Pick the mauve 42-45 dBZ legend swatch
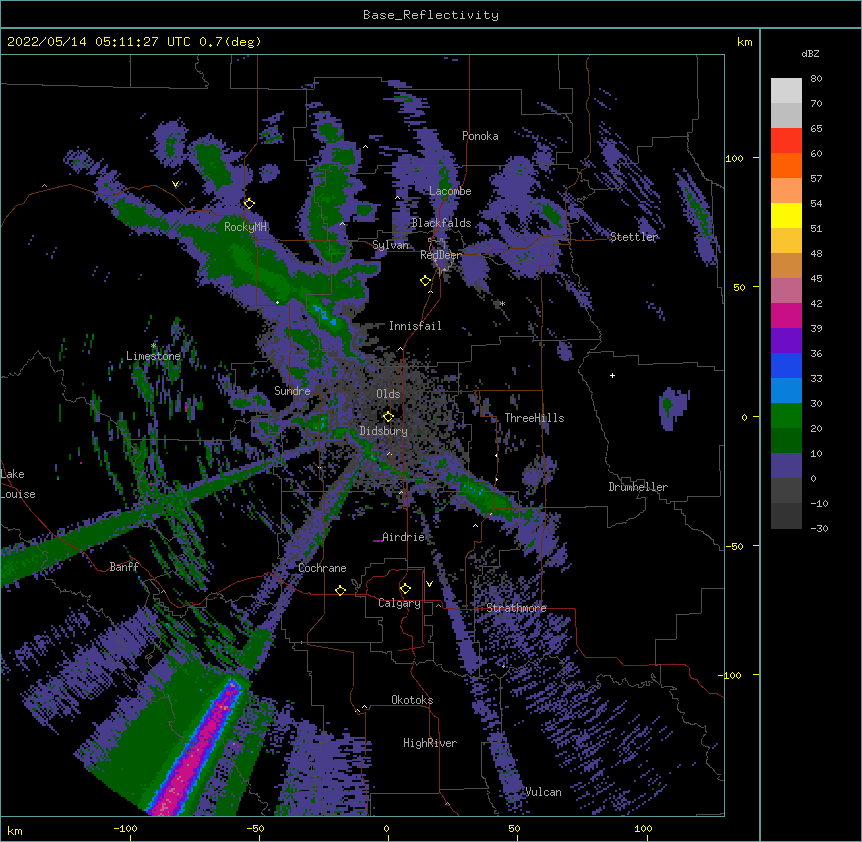This screenshot has width=862, height=842. [x=786, y=291]
